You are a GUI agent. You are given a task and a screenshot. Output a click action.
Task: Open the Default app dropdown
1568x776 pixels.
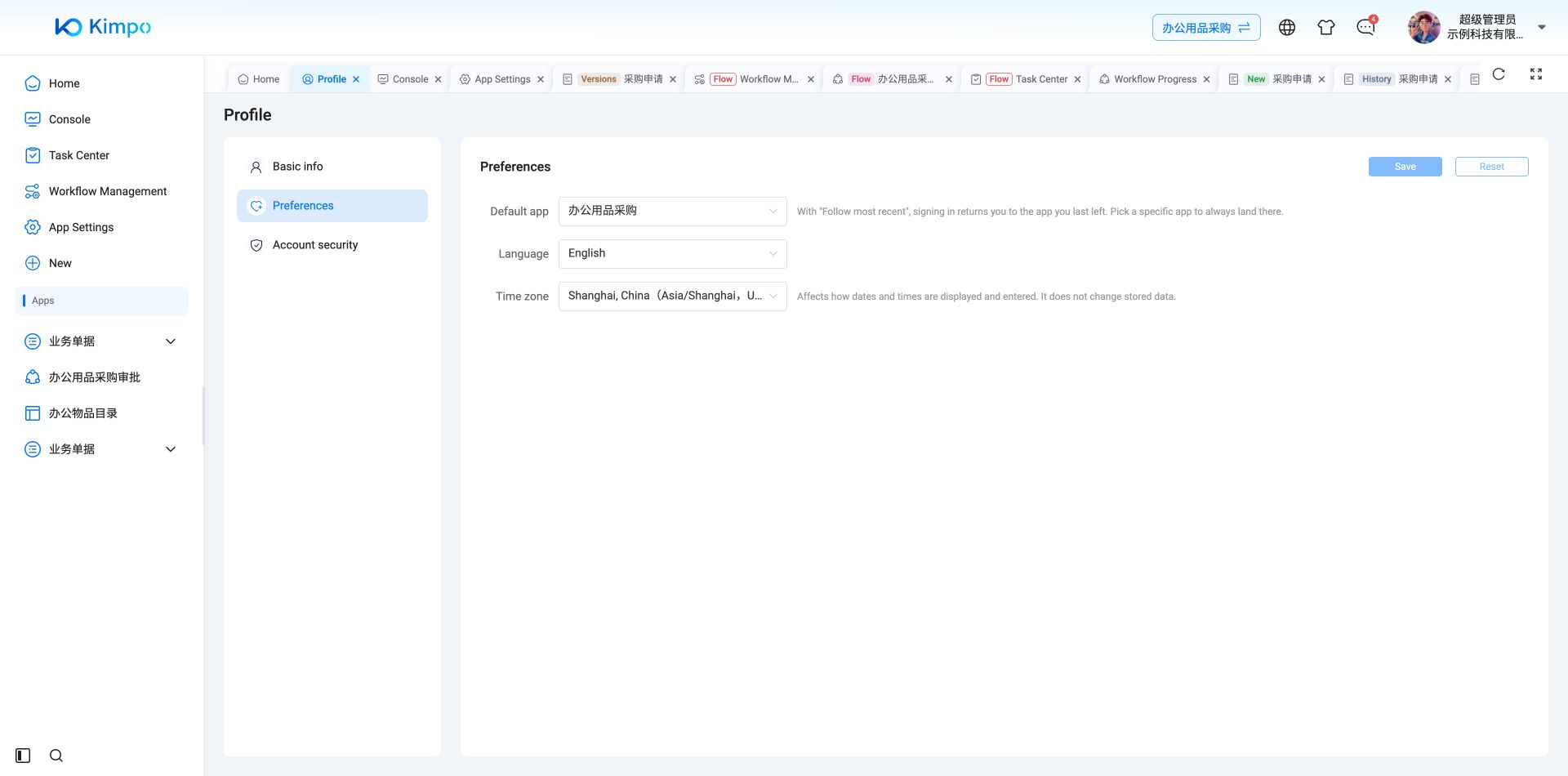(672, 212)
